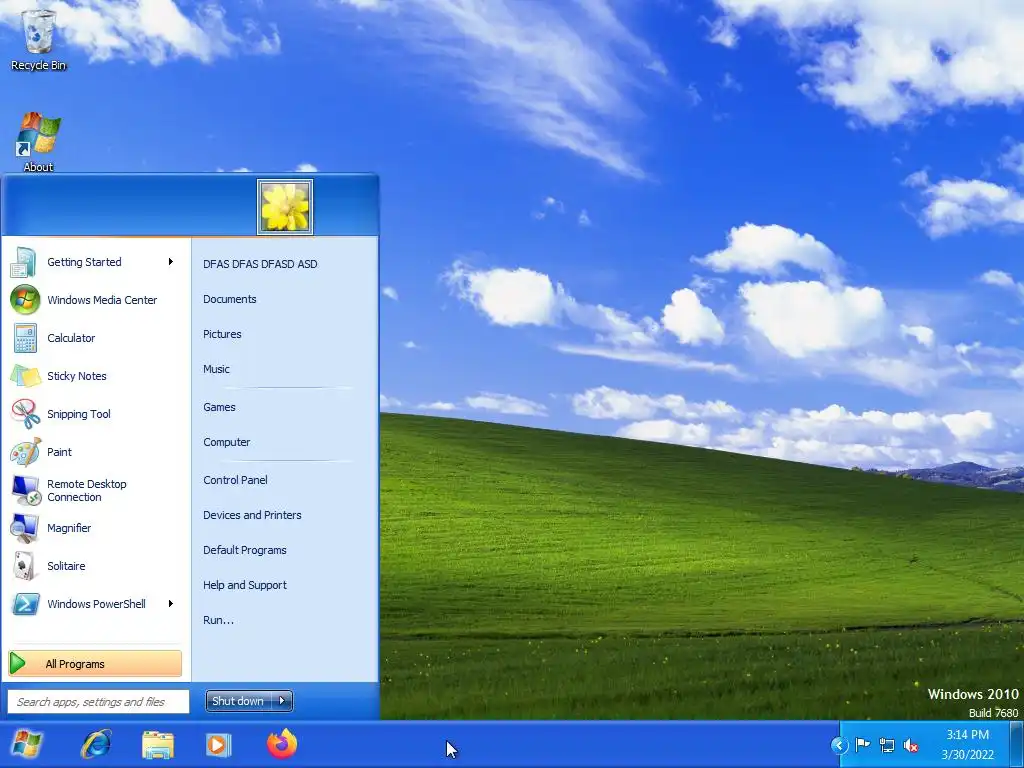The image size is (1024, 768).
Task: Open the DFAS DFAS DFASD ASD user folder
Action: click(x=260, y=264)
